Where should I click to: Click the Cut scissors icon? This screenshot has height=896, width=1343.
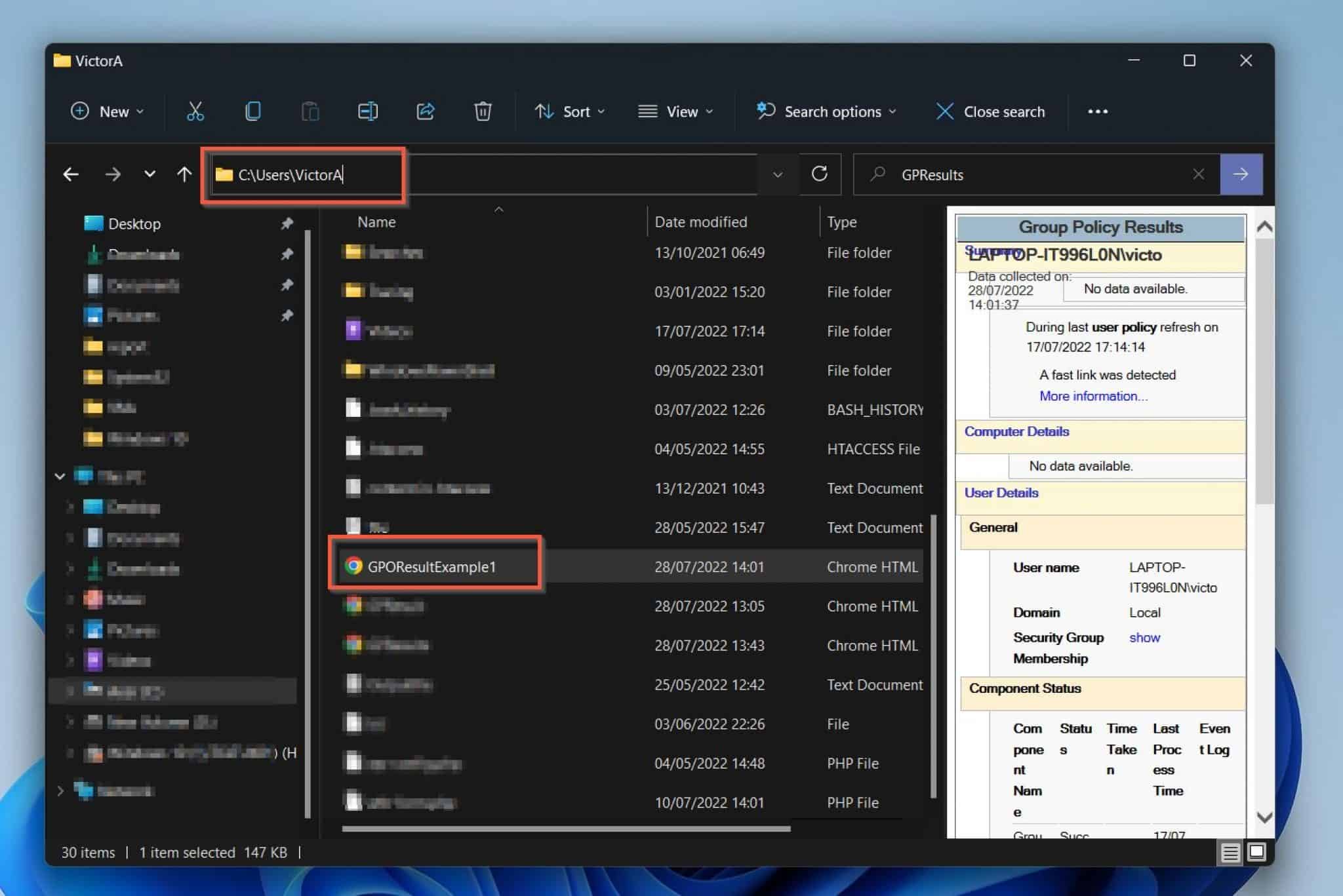tap(195, 111)
